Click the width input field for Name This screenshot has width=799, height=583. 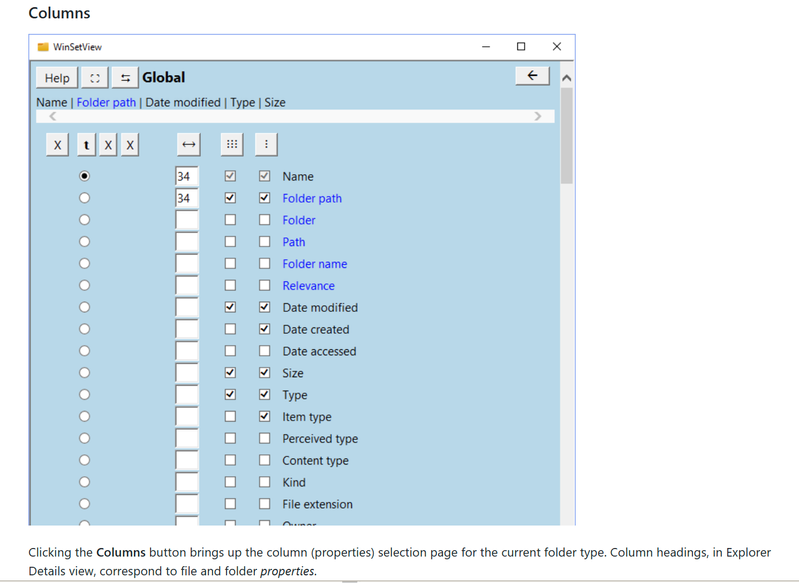[186, 176]
